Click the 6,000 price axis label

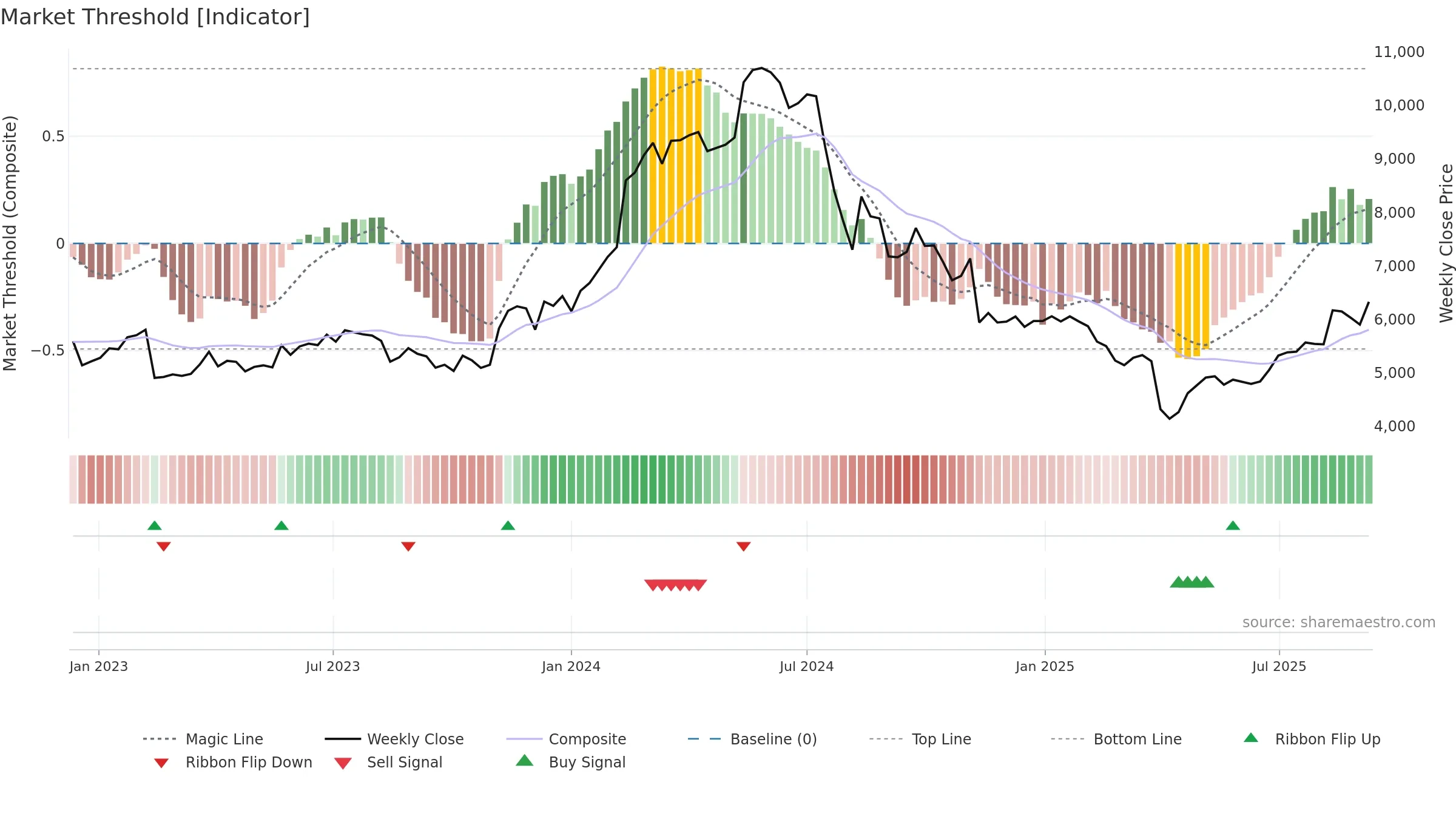click(1395, 319)
